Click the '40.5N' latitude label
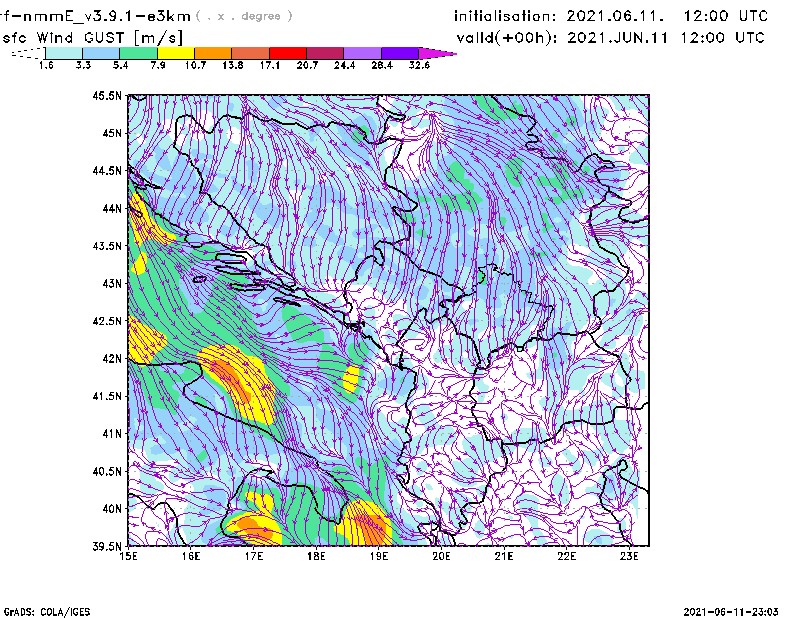The width and height of the screenshot is (800, 618). (x=107, y=472)
